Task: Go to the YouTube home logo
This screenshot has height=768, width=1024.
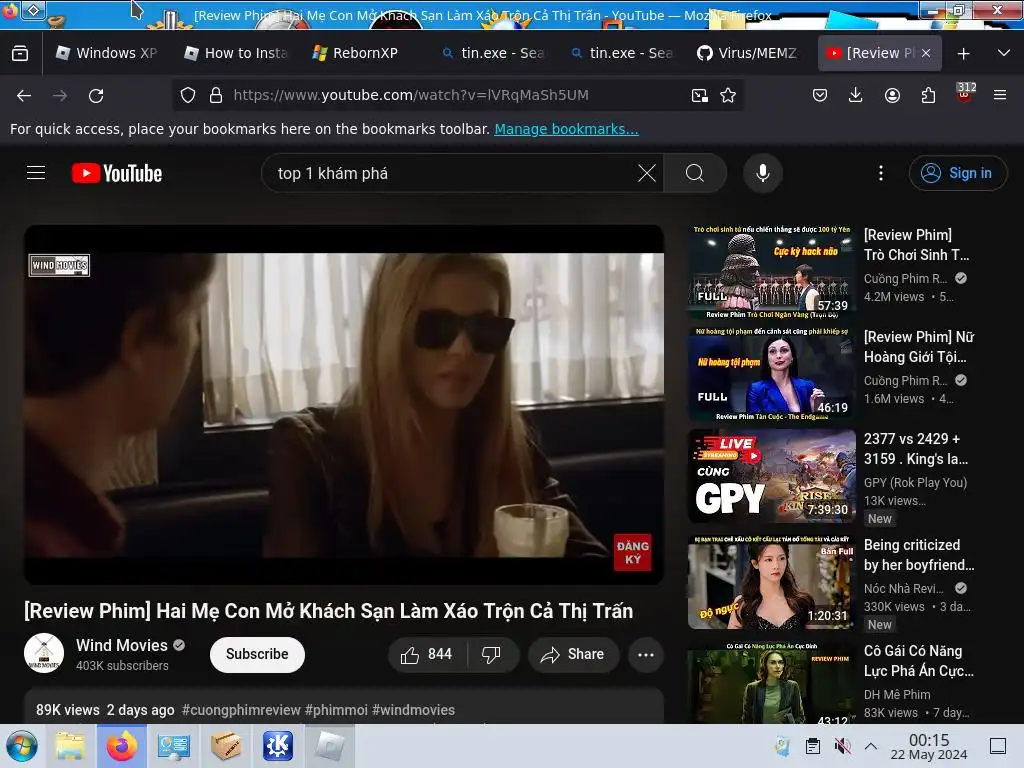Action: (x=117, y=173)
